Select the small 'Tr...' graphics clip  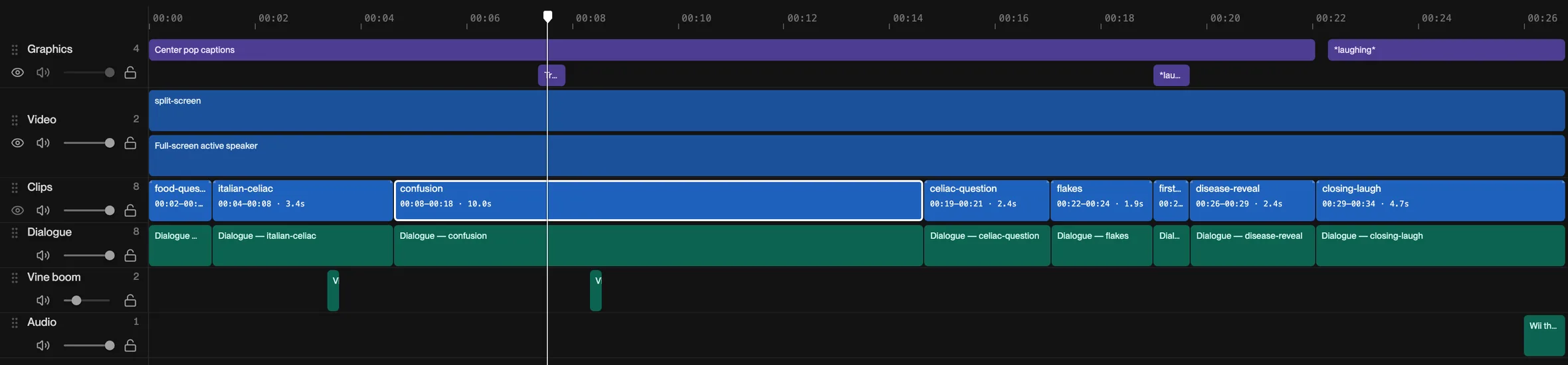551,75
